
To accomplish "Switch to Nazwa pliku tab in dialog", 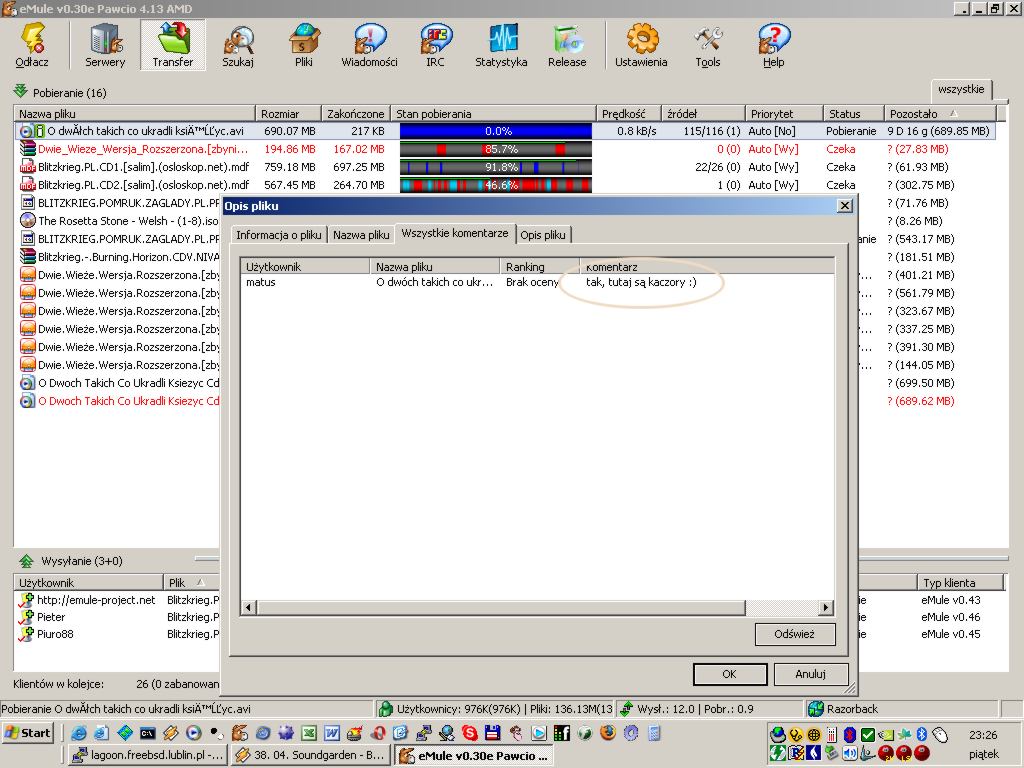I will [x=361, y=235].
